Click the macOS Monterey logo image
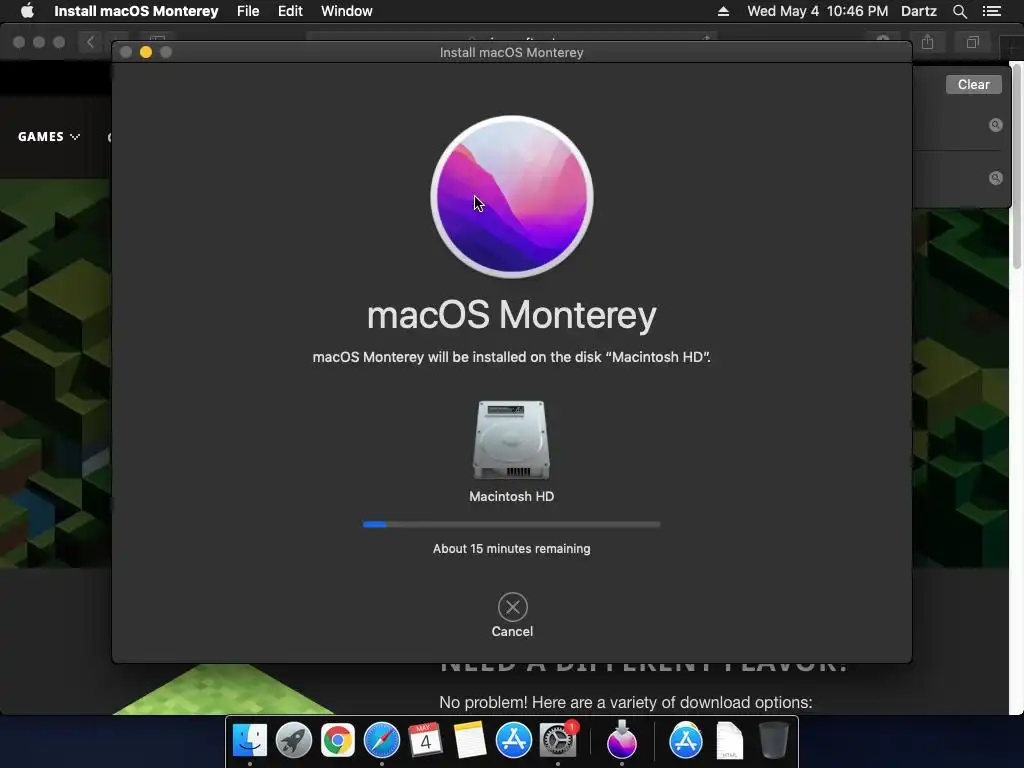This screenshot has width=1024, height=768. 512,197
